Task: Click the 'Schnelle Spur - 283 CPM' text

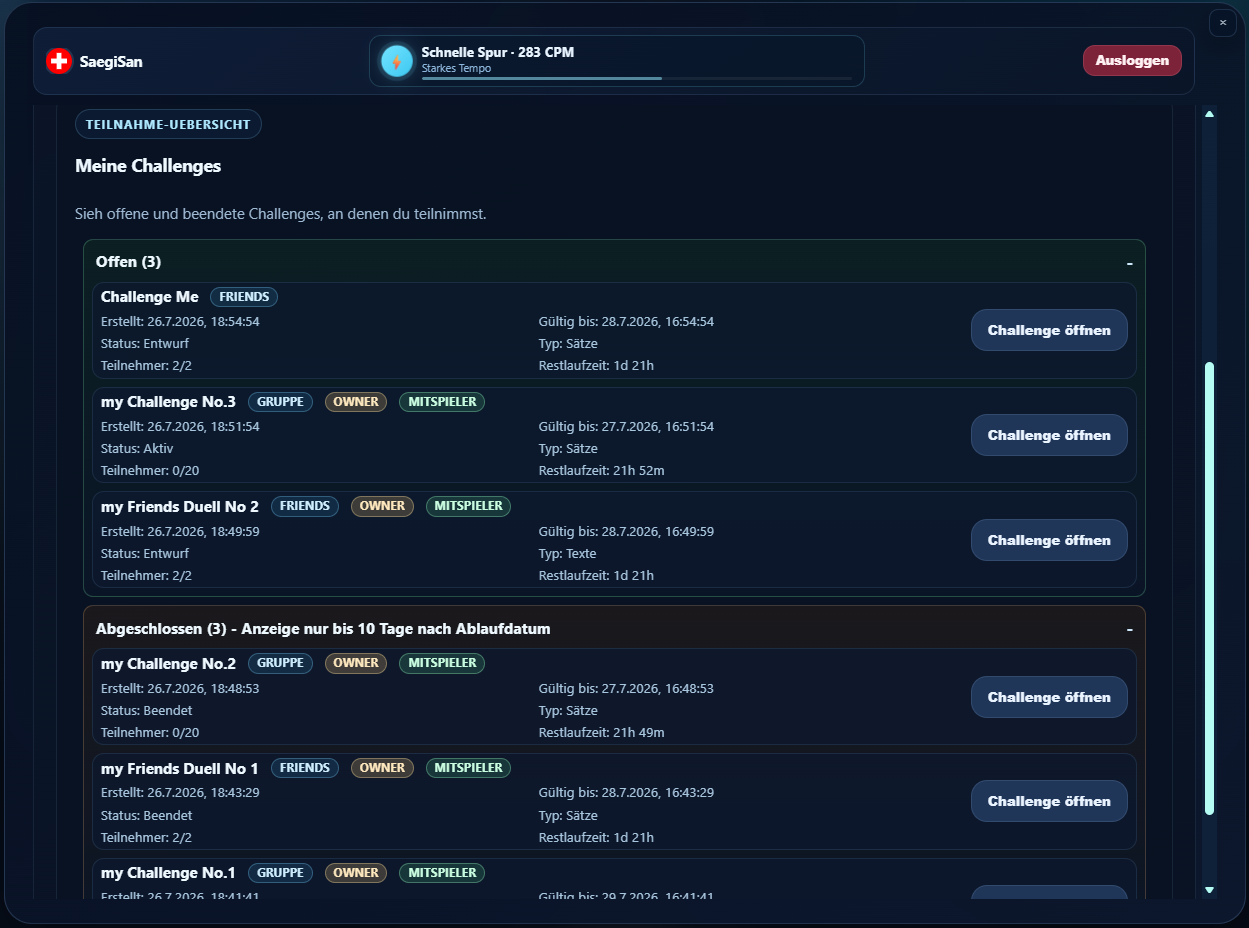Action: click(498, 52)
